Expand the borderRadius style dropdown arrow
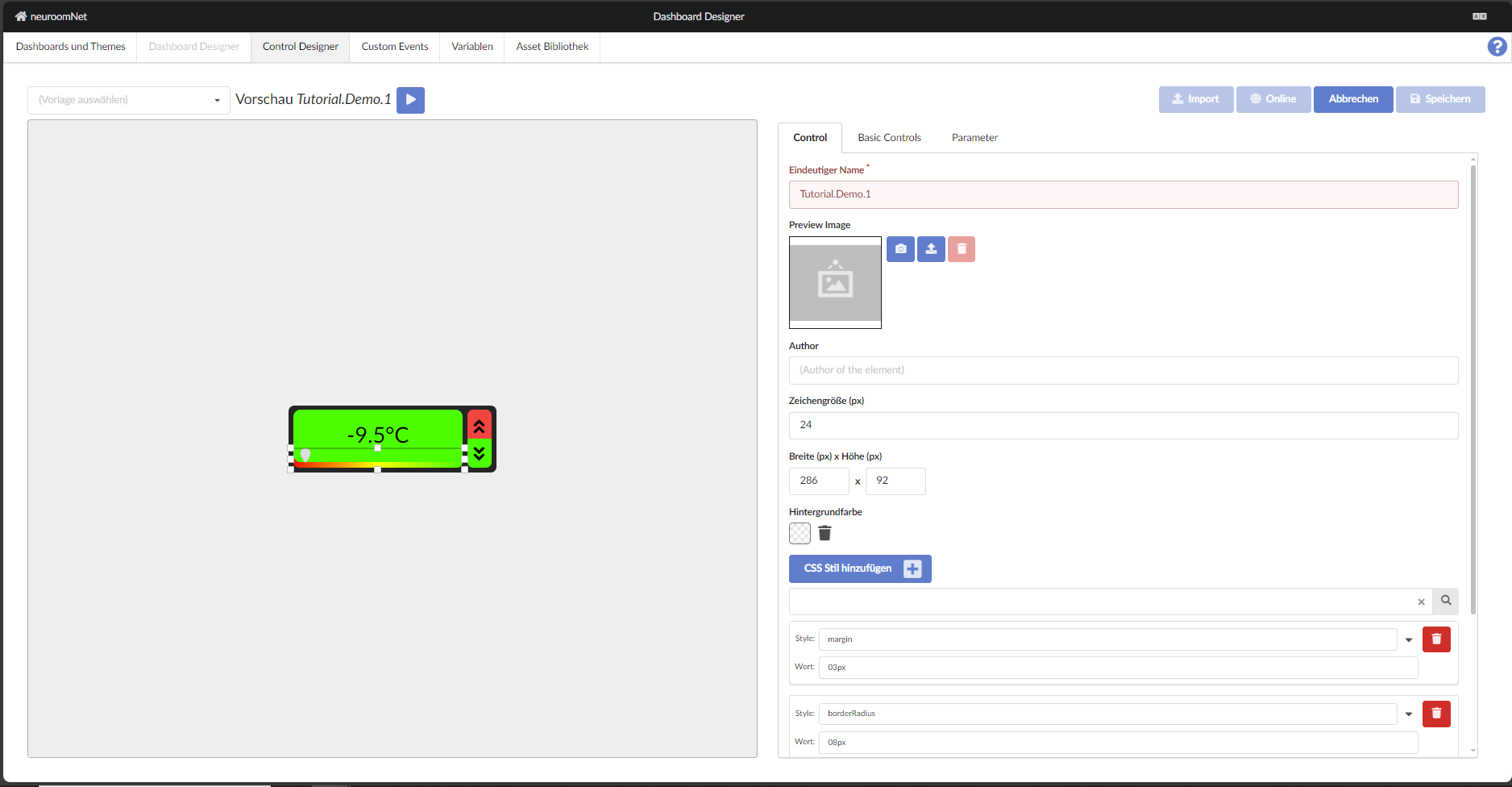 (1409, 714)
